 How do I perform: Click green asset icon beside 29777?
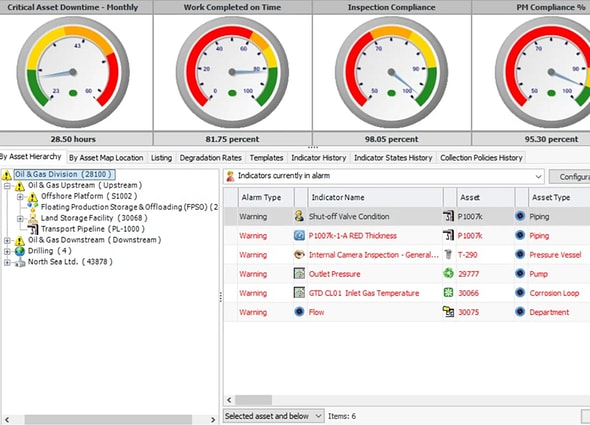click(x=448, y=273)
